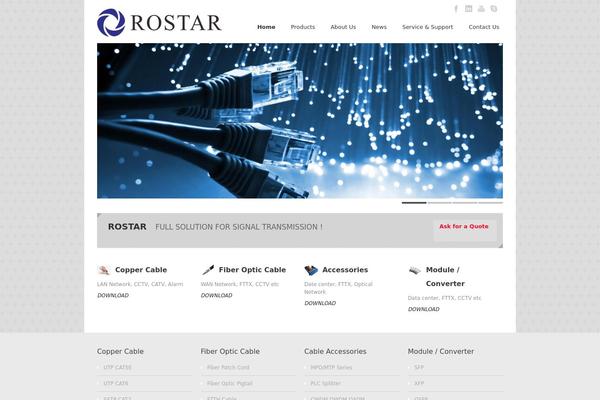Click DOWNLOAD under Fiber Optic Cable
This screenshot has width=600, height=400.
pyautogui.click(x=217, y=296)
